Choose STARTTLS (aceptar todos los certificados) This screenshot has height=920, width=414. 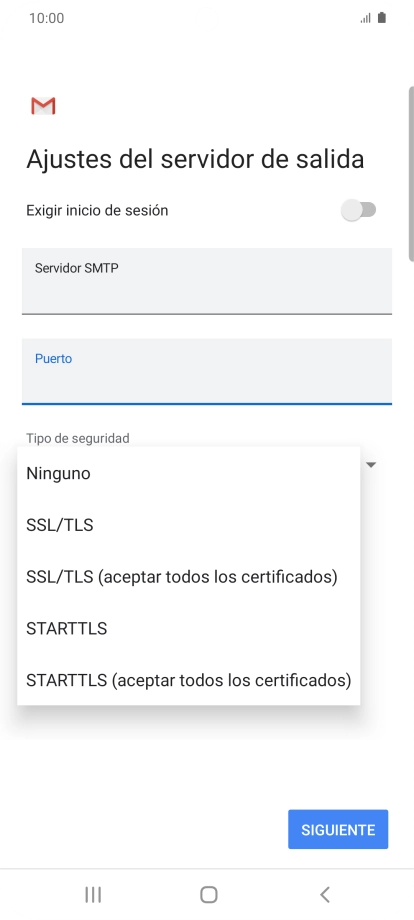(x=189, y=680)
